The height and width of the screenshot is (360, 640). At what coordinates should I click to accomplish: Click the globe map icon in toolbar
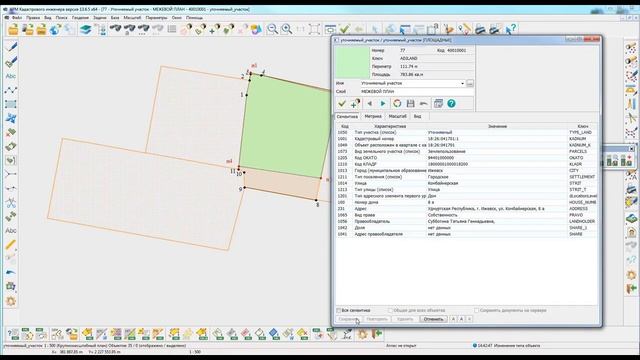click(x=55, y=29)
